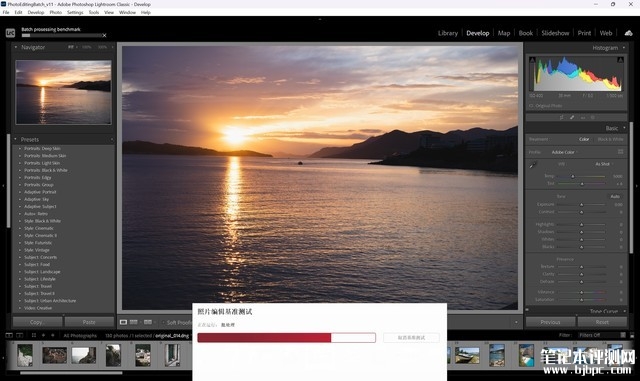Select the crop tool in the tool strip

point(562,118)
